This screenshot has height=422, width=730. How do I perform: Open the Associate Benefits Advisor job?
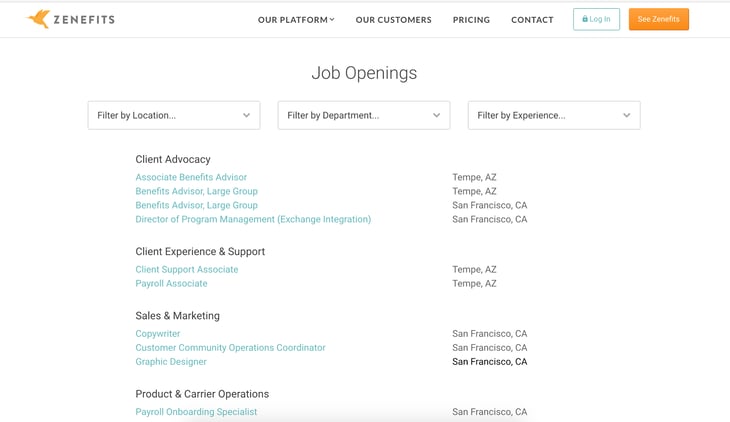(191, 177)
